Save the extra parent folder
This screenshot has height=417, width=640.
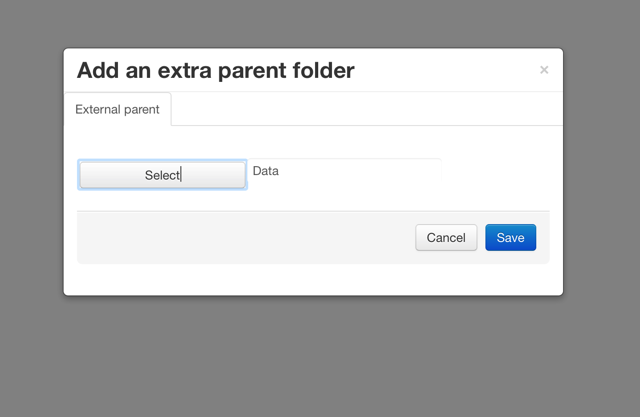pos(511,237)
